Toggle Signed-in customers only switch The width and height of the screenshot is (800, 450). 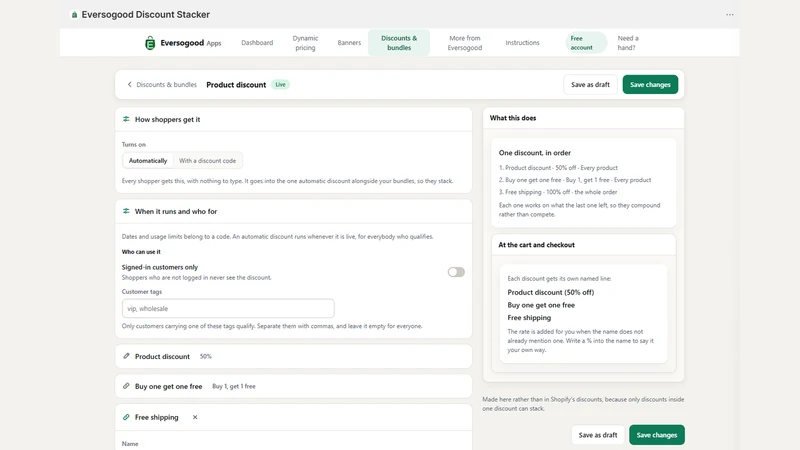[x=456, y=272]
